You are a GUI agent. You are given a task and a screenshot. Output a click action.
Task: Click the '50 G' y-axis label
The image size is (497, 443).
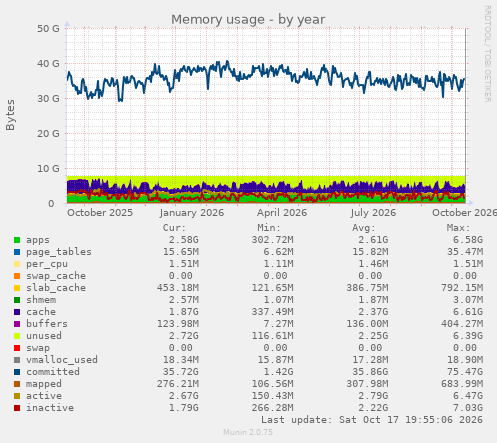(x=48, y=29)
